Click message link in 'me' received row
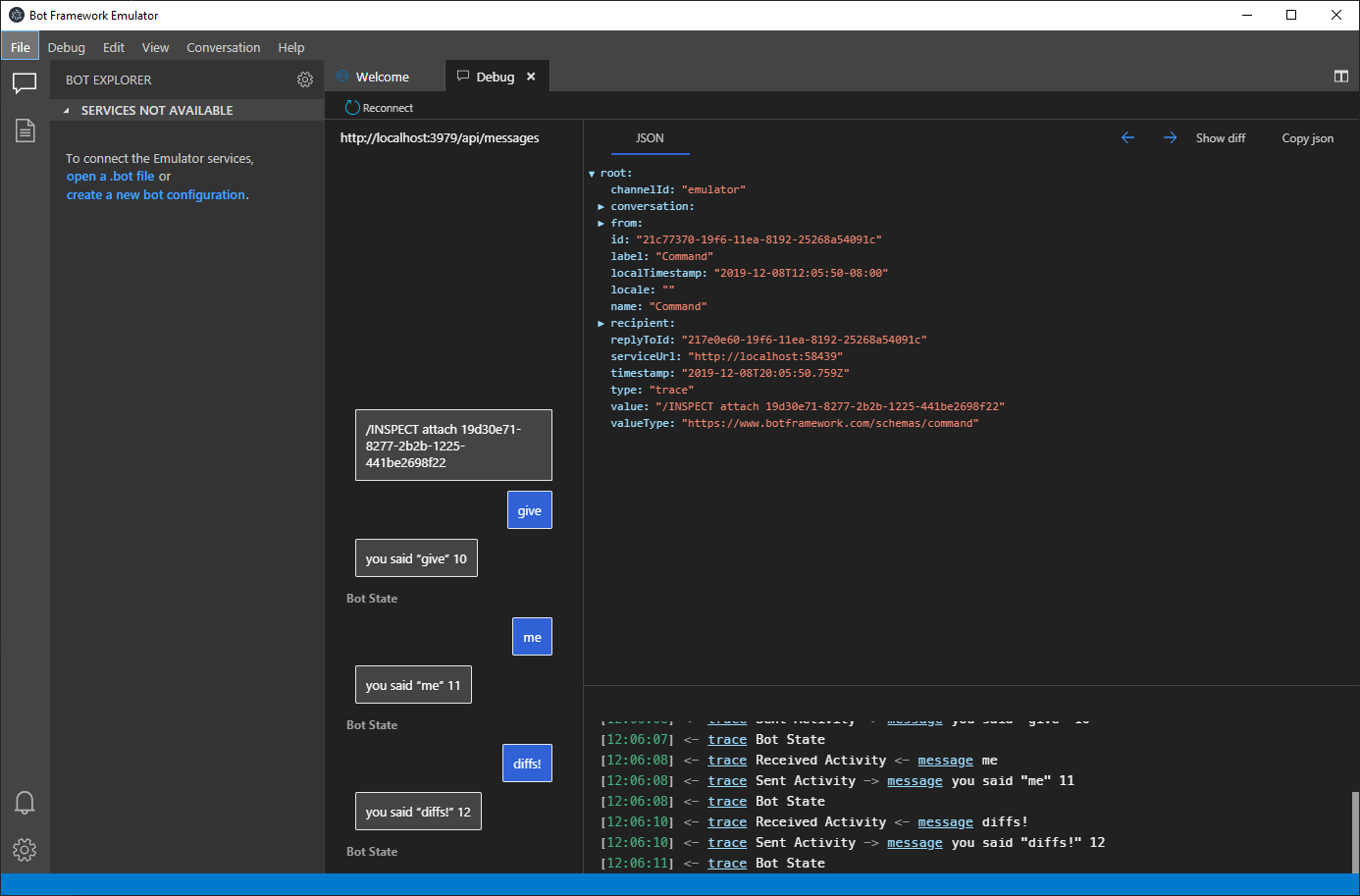Screen dimensions: 1360x896 pyautogui.click(x=946, y=761)
